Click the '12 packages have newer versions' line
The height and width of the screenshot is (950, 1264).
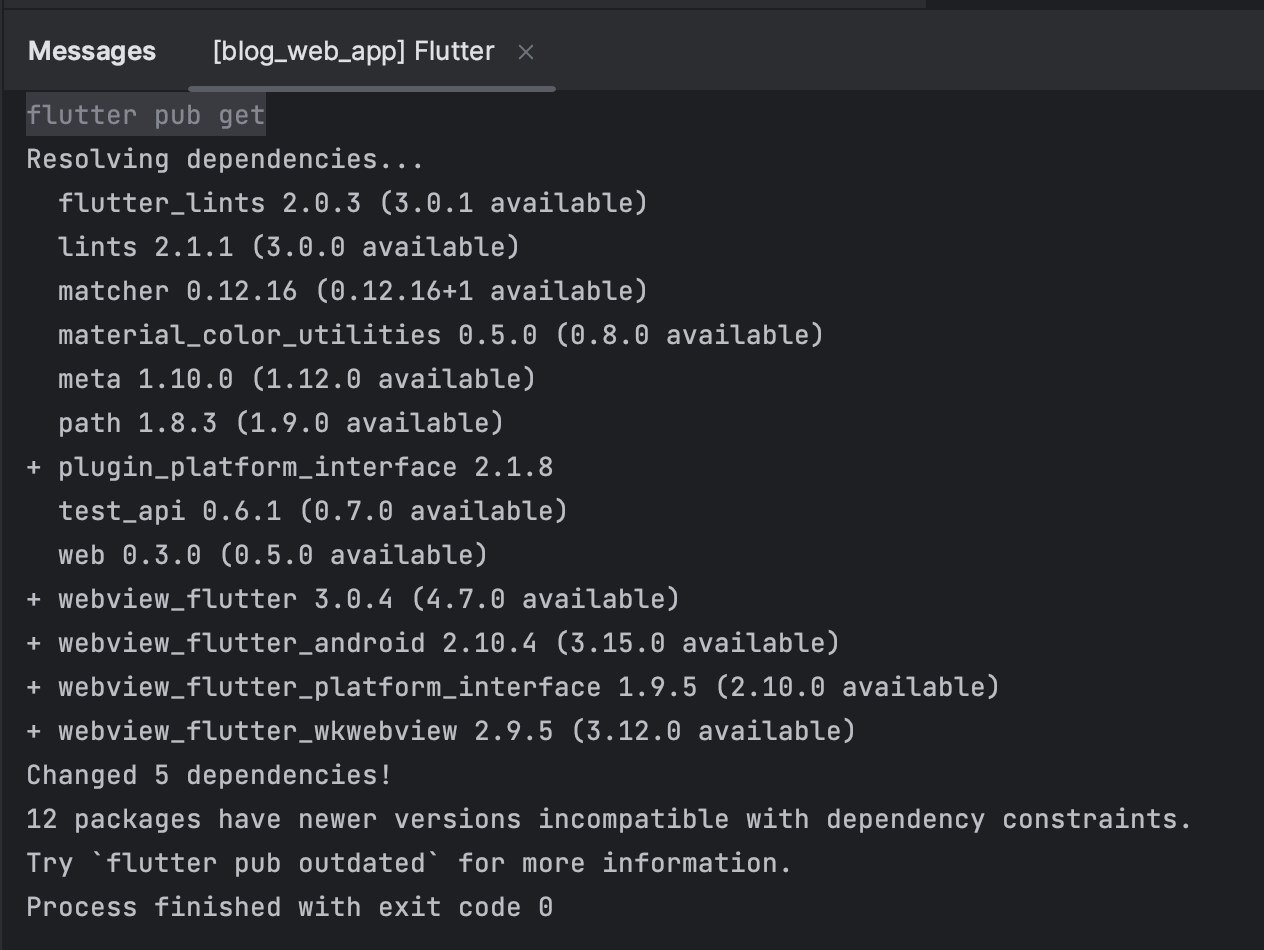tap(609, 819)
